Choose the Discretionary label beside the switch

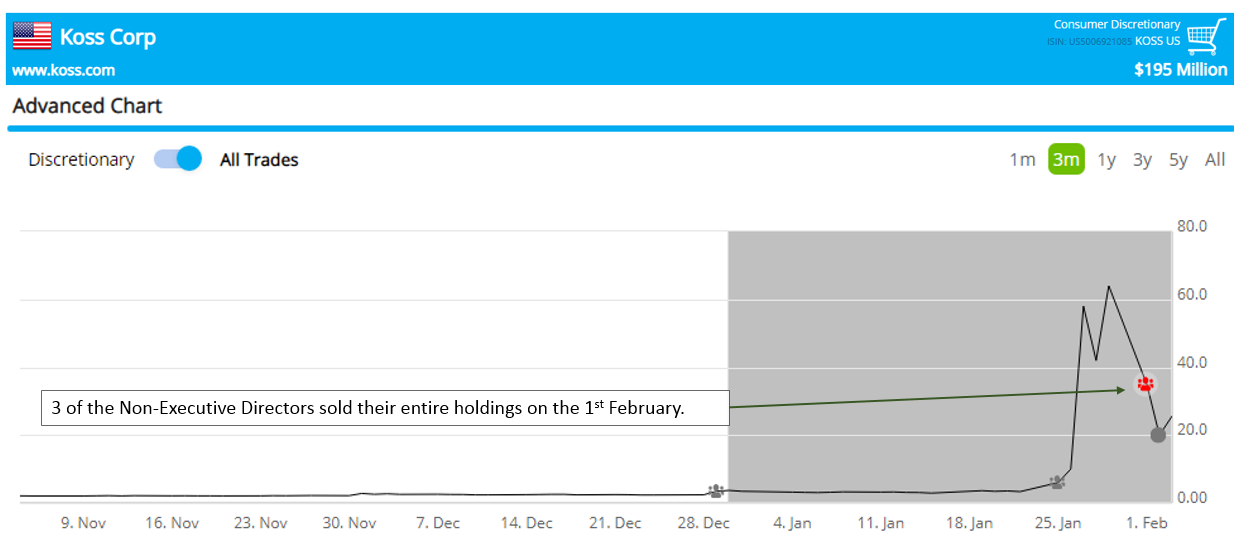pyautogui.click(x=81, y=160)
